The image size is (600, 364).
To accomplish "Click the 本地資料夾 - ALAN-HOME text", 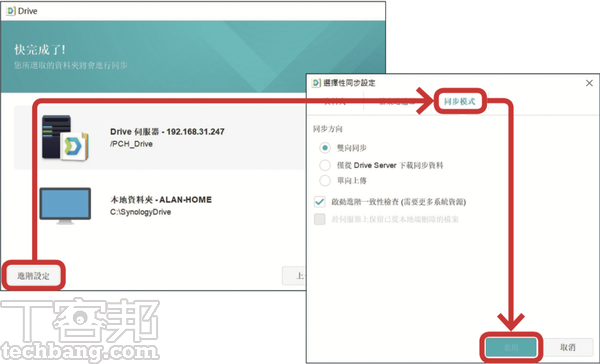I will click(161, 199).
